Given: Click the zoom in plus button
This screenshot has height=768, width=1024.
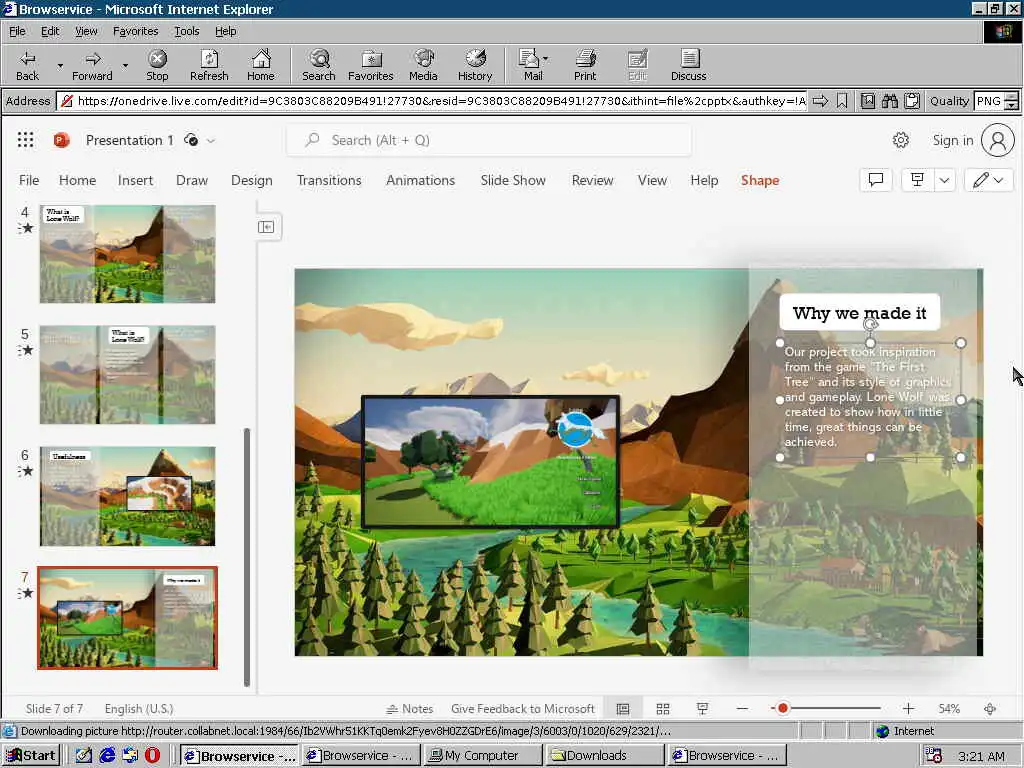Looking at the screenshot, I should 908,709.
